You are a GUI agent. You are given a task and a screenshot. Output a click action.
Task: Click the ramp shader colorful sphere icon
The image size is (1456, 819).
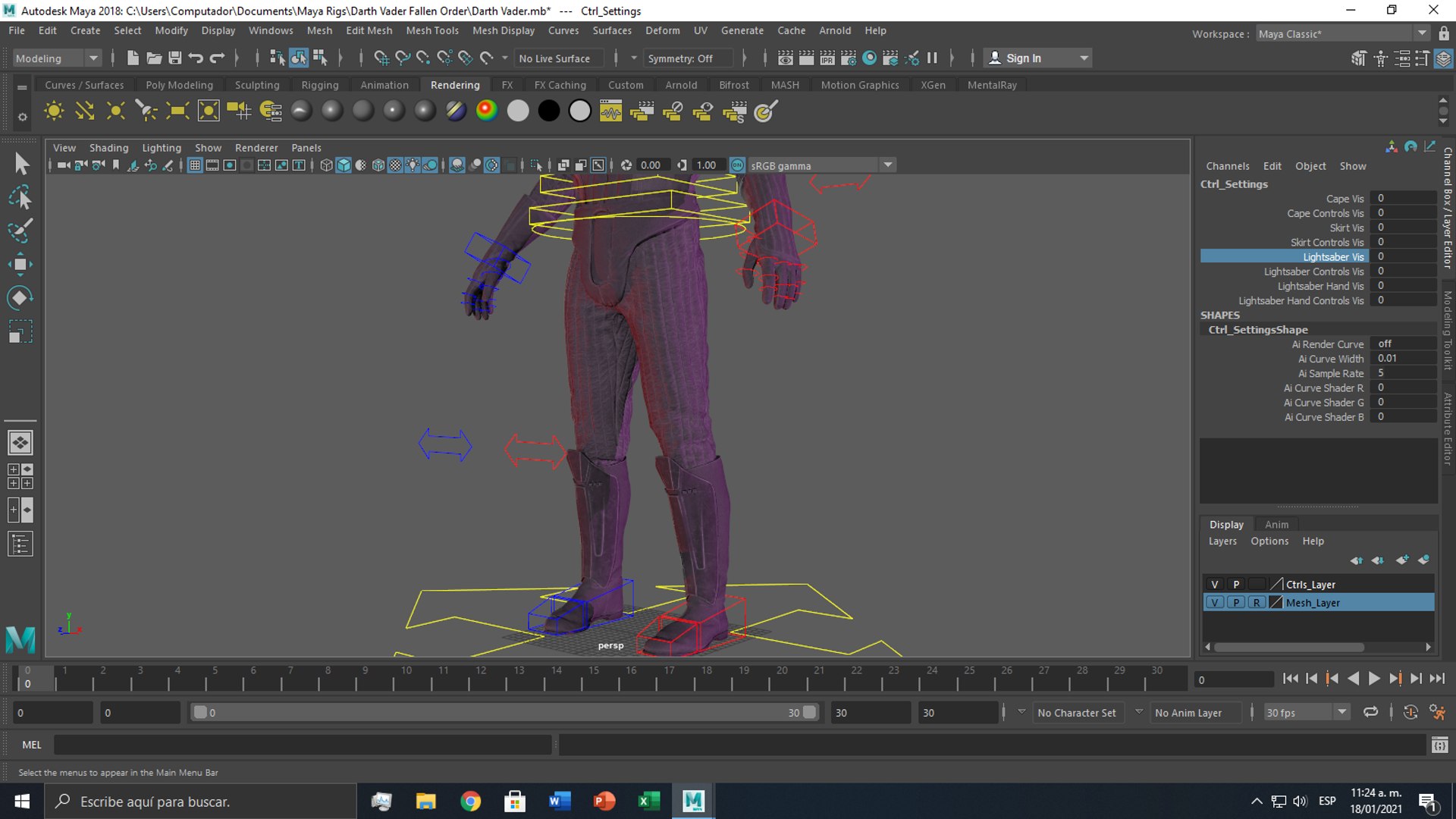coord(487,111)
